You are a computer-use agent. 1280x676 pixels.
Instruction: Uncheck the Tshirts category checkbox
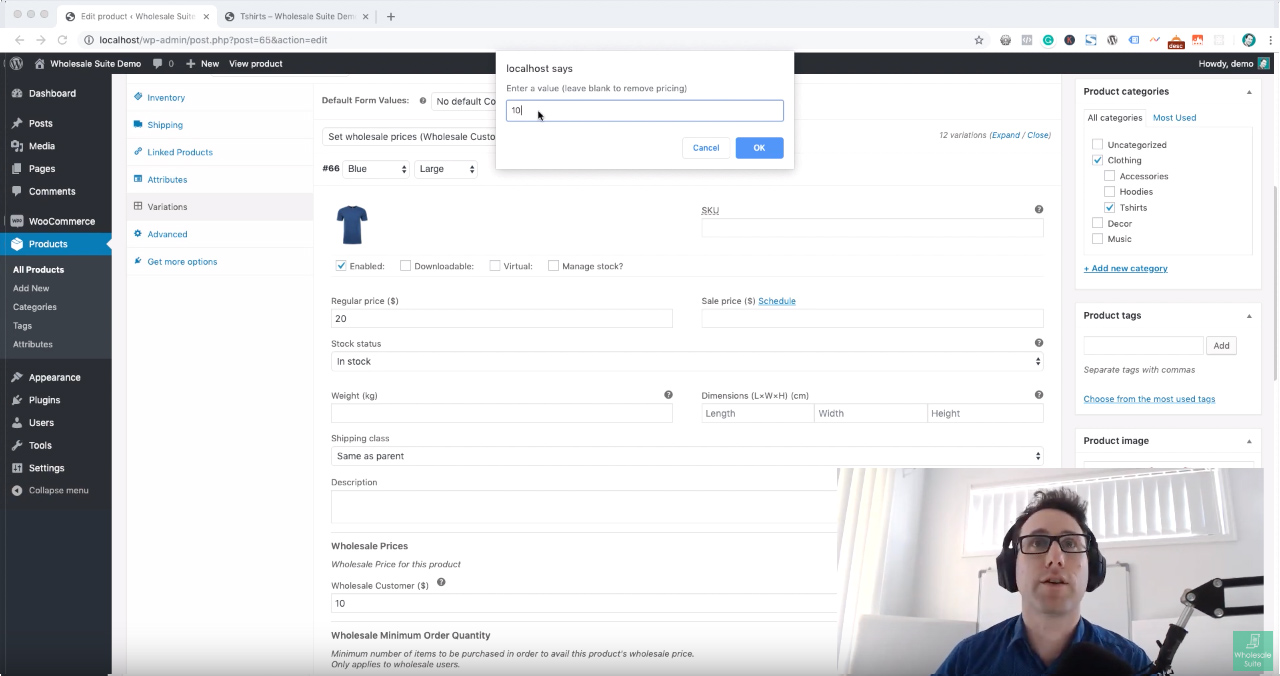(1109, 207)
